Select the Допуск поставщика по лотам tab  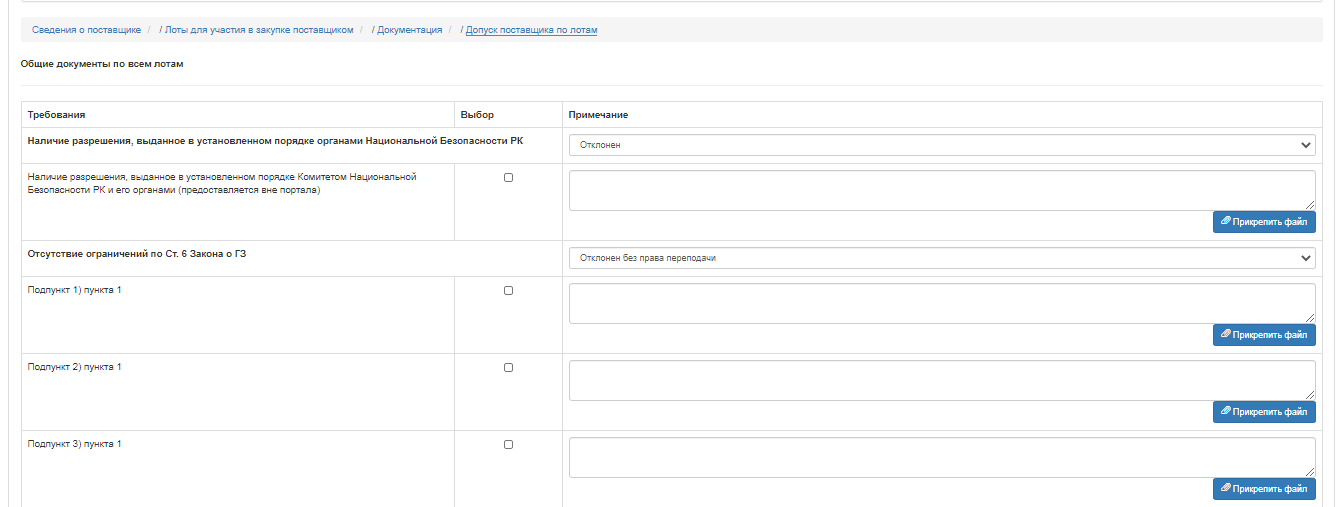[x=532, y=30]
